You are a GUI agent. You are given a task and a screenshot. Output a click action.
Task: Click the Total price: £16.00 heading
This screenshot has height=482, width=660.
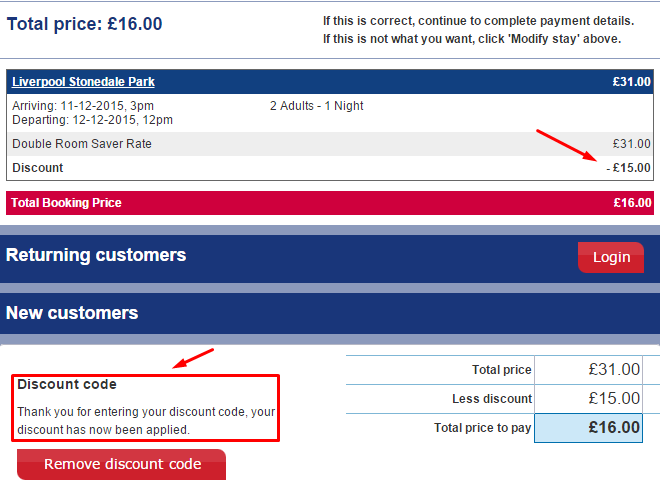[x=85, y=24]
